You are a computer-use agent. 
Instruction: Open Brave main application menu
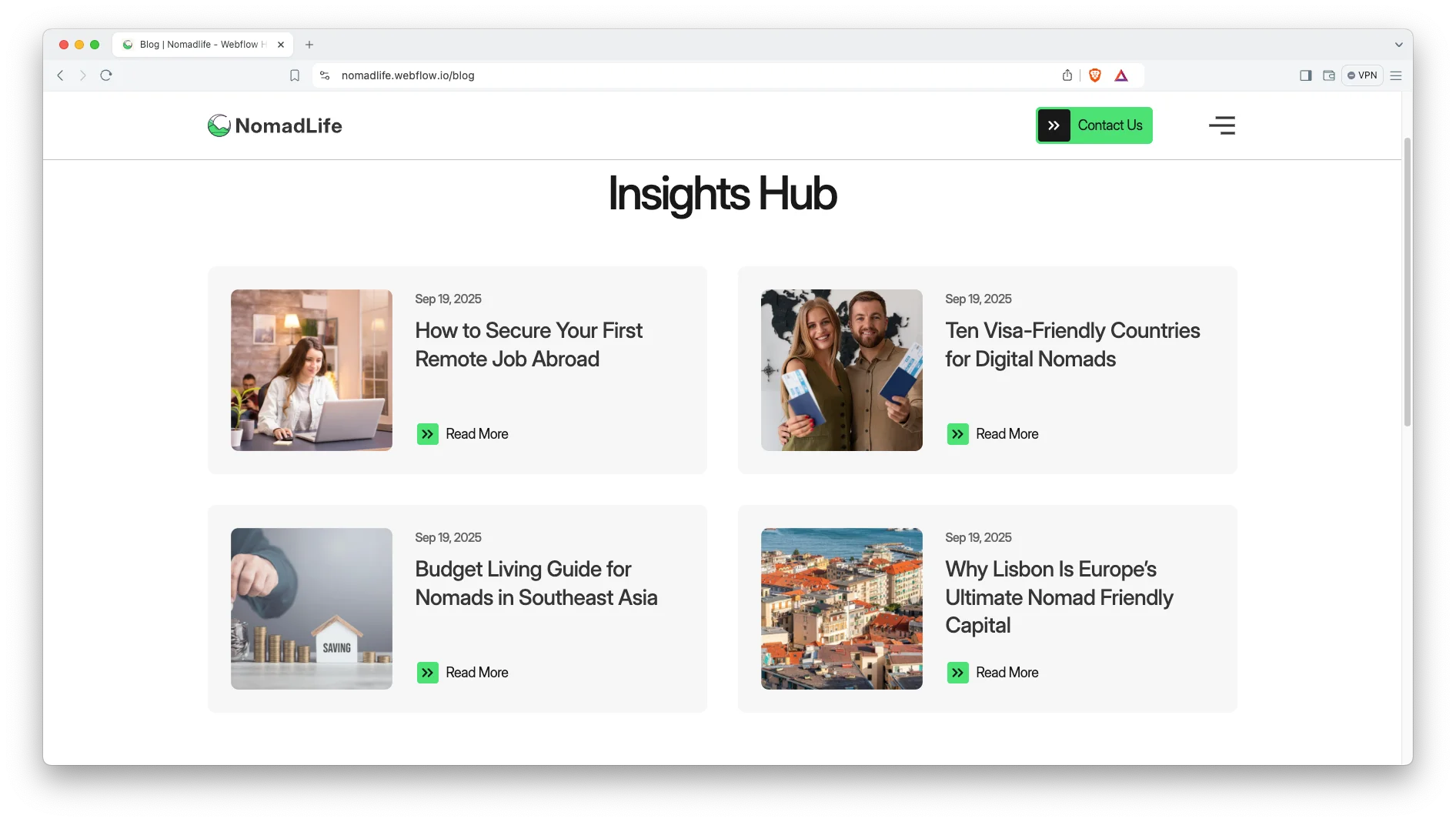[1396, 75]
